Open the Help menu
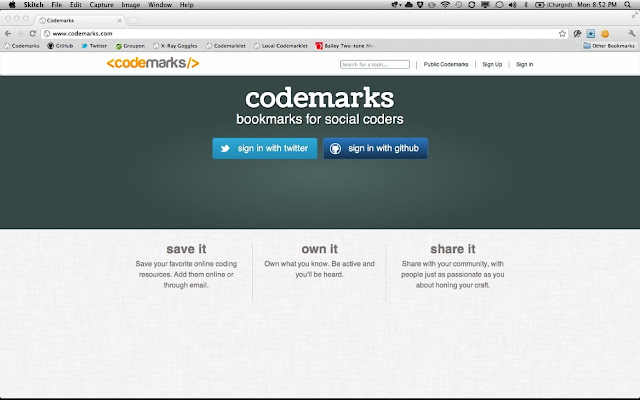Screen dimensions: 640x400 [187, 5]
